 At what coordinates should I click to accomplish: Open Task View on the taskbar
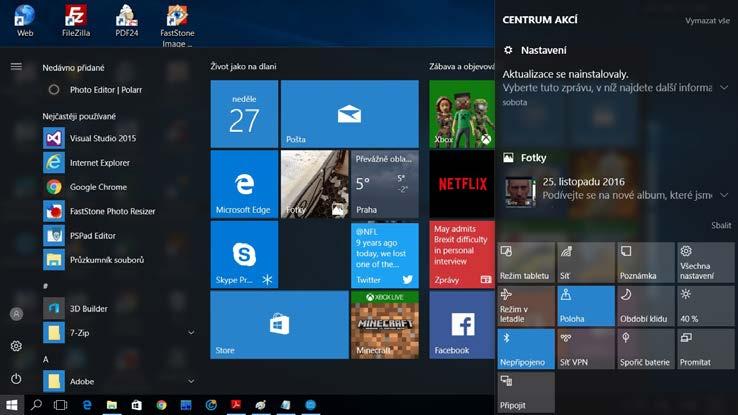61,405
